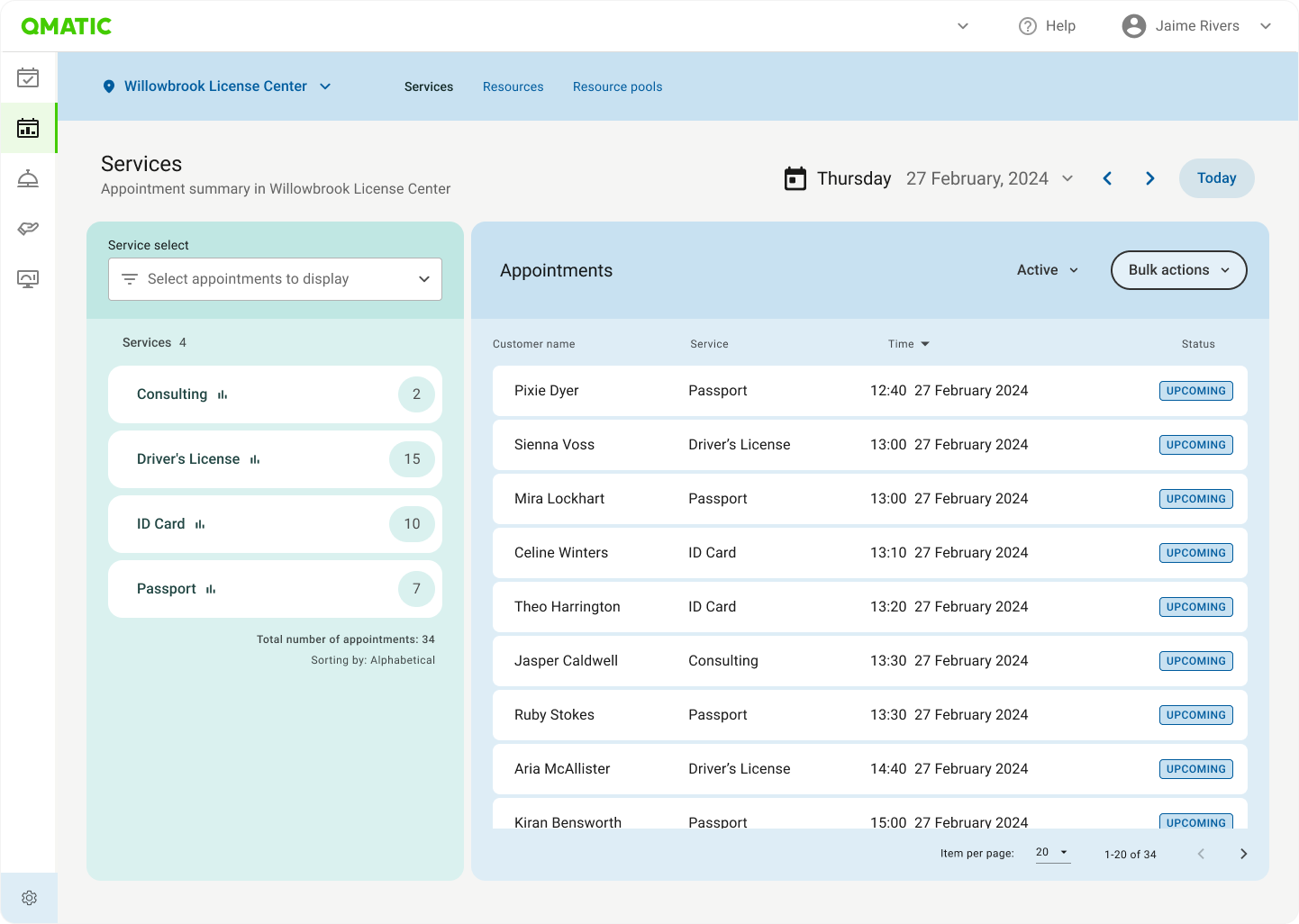Select the Passport service filter
The width and height of the screenshot is (1299, 924).
click(x=275, y=588)
